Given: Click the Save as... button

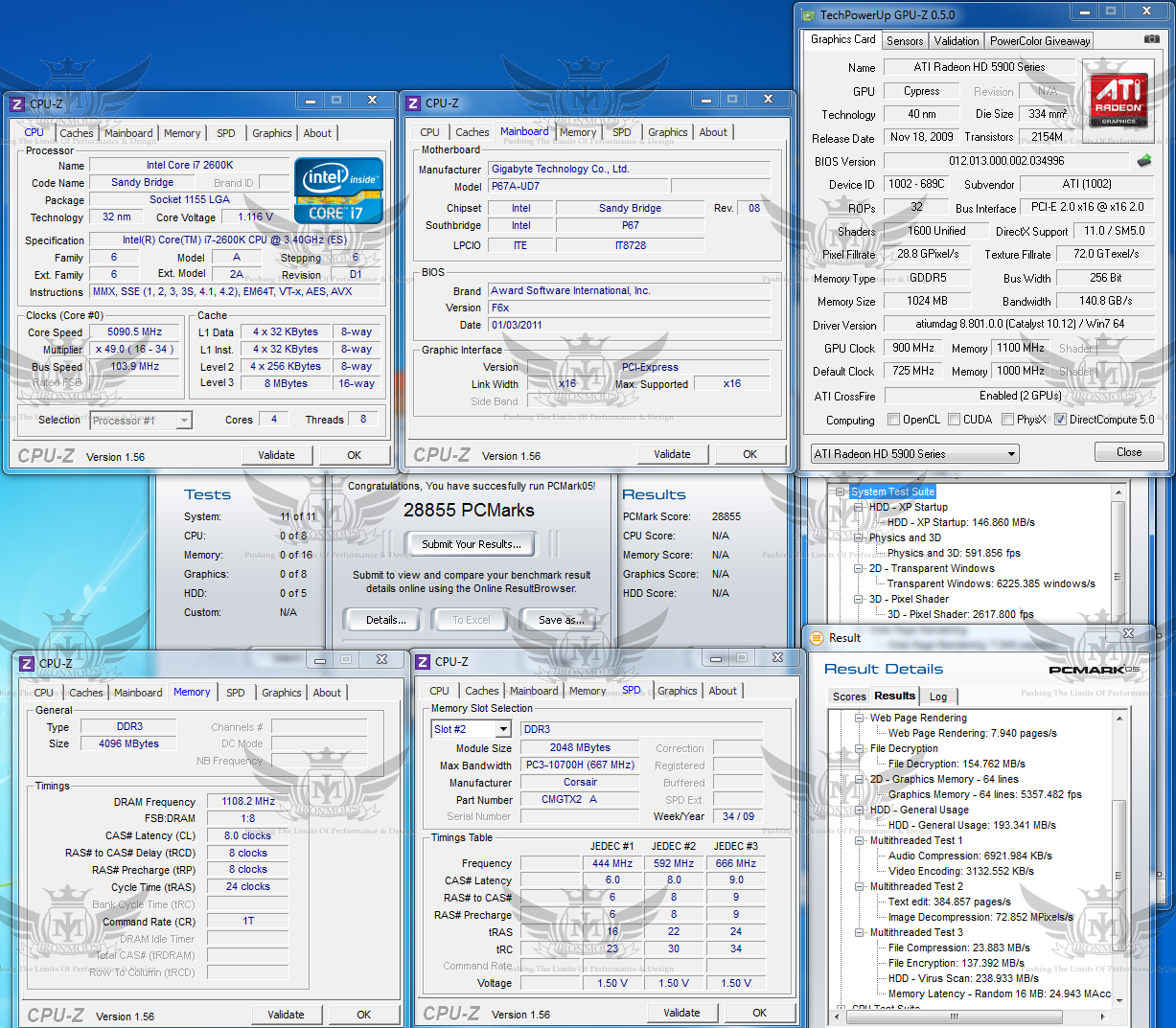Looking at the screenshot, I should point(562,620).
